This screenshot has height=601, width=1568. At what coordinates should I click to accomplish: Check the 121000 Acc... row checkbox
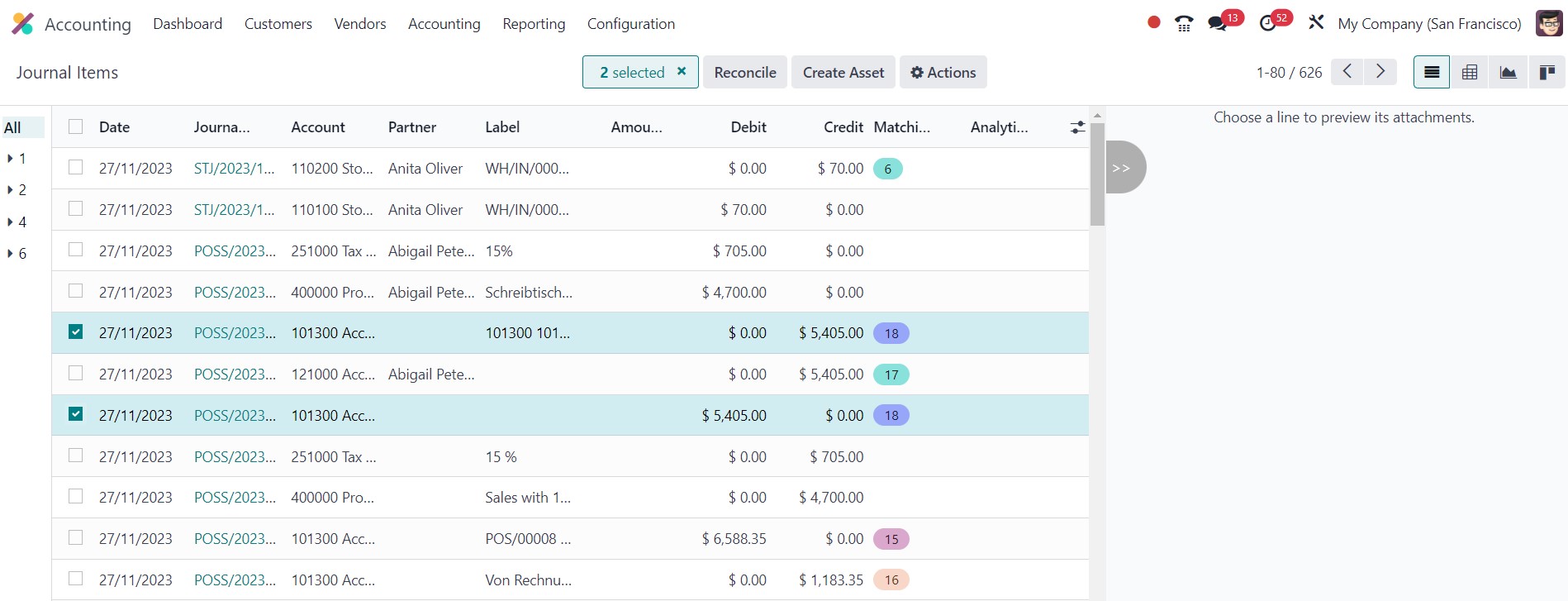click(76, 373)
